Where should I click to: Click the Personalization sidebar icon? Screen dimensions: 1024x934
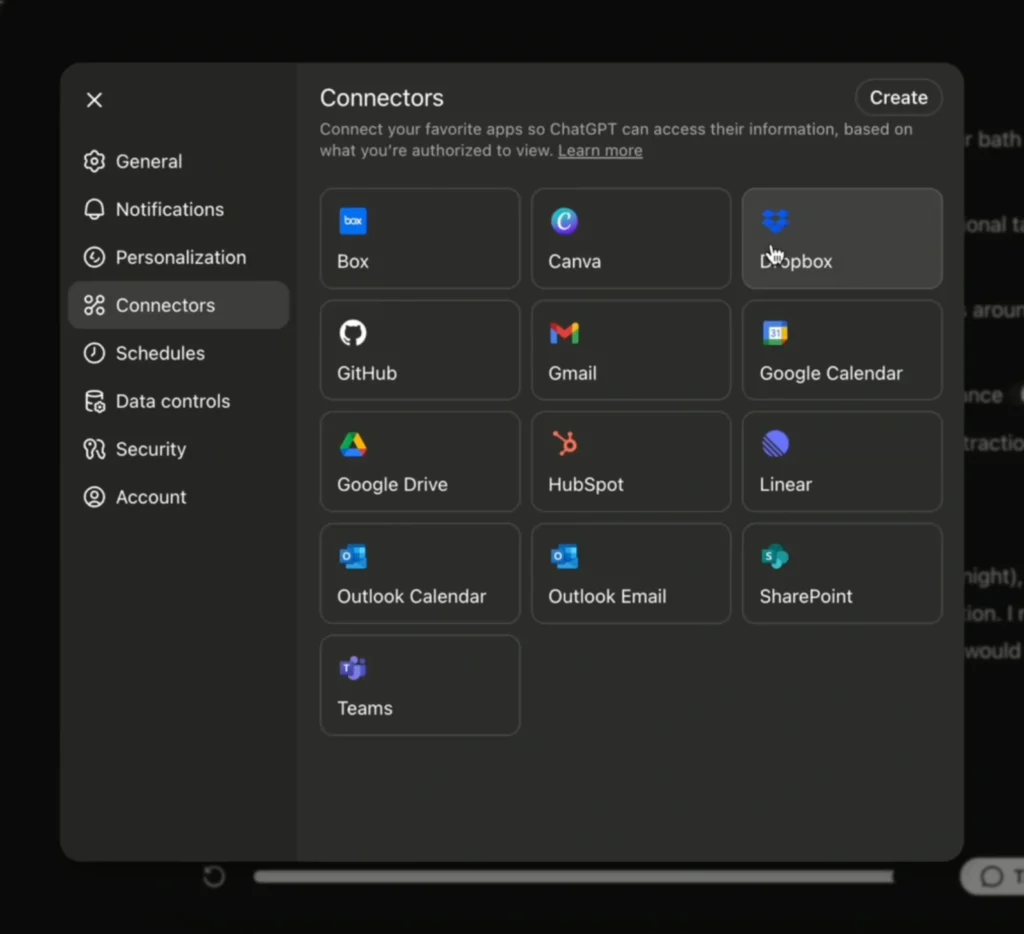coord(94,257)
